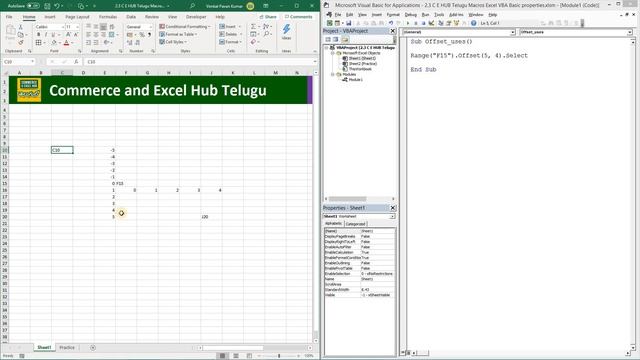Apply the red Font Color swatch
The height and width of the screenshot is (360, 640).
66,42
